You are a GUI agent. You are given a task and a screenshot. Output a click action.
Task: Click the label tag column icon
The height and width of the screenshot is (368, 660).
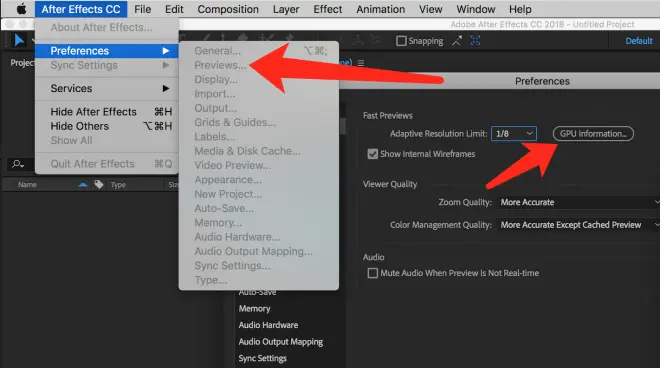pos(98,184)
